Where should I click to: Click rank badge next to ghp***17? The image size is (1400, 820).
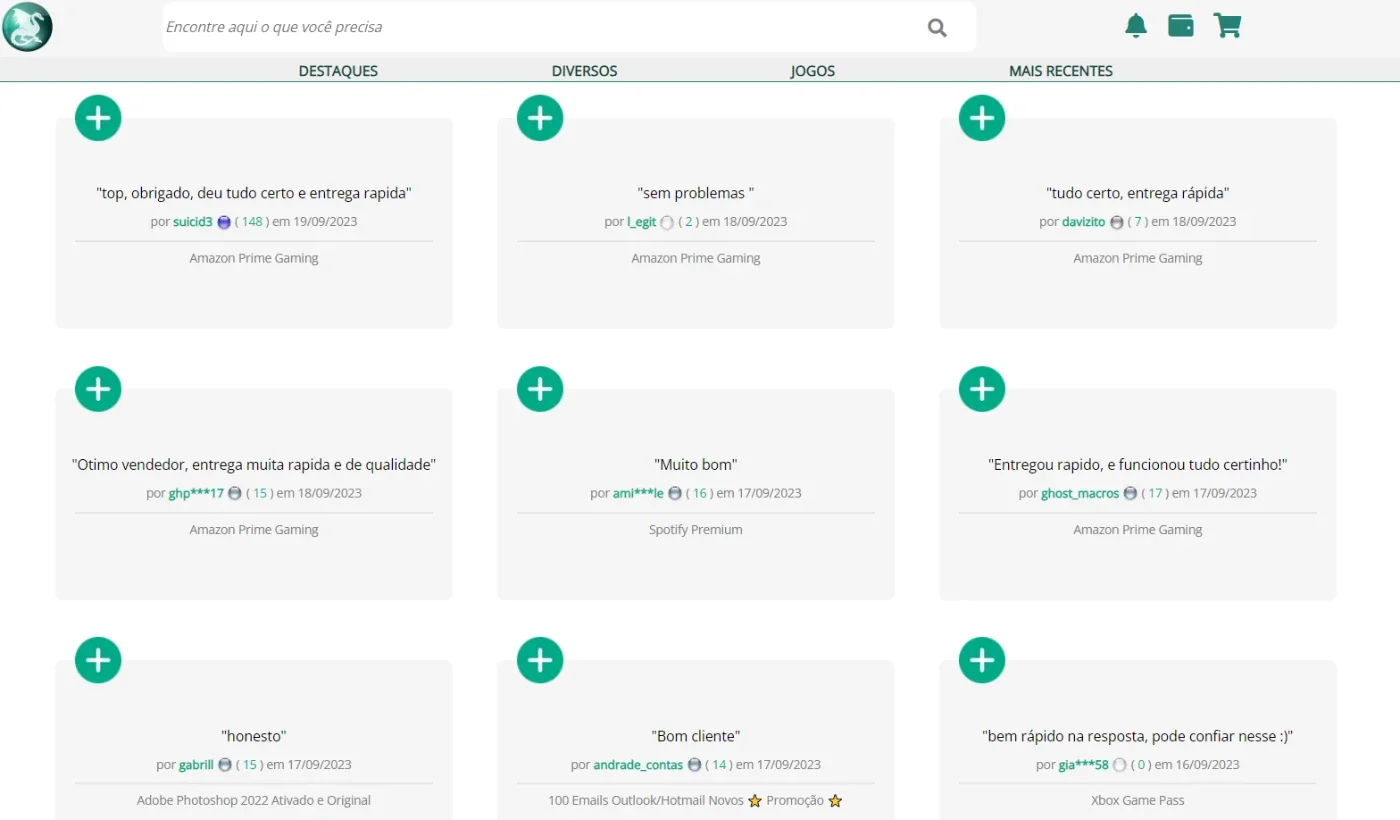(235, 493)
